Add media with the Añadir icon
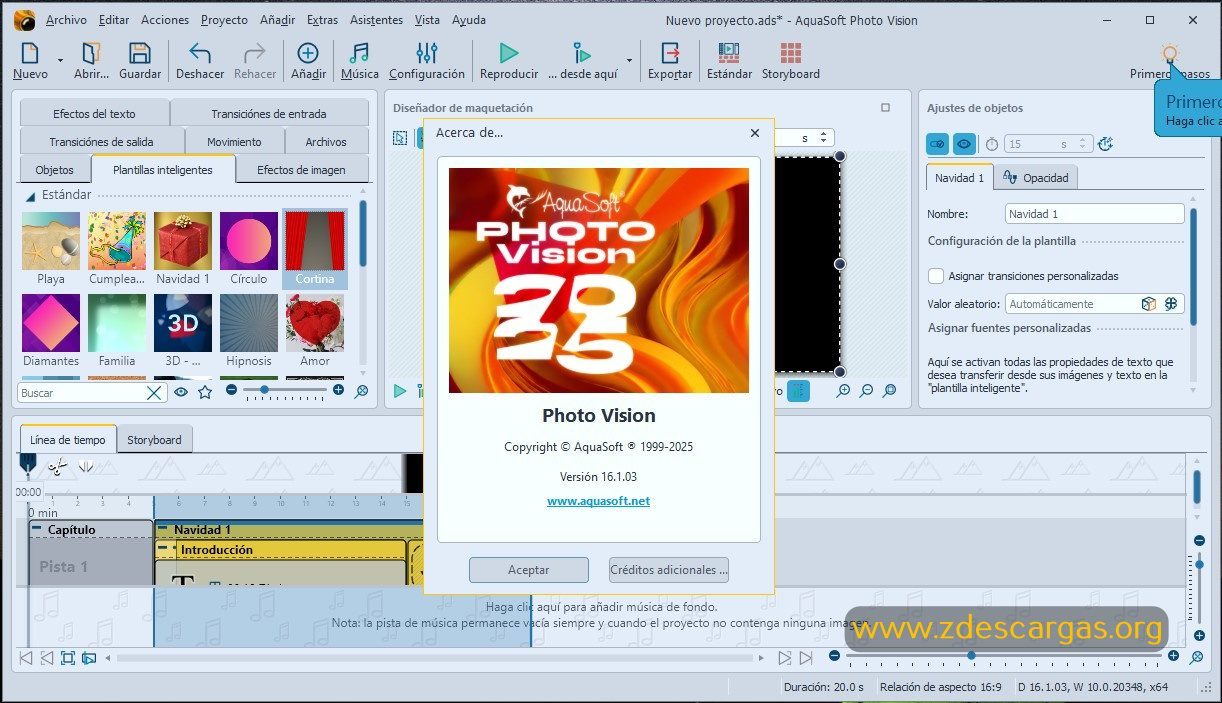Screen dimensions: 1222x703 (308, 53)
